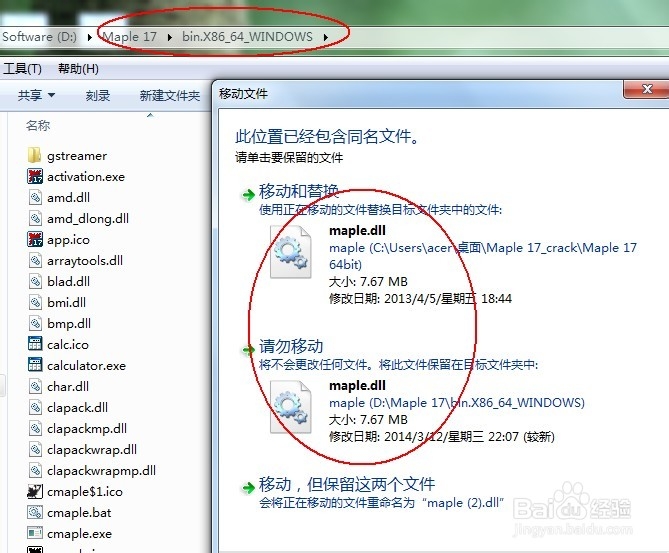
Task: Click the cmaple.bat file icon
Action: [35, 512]
